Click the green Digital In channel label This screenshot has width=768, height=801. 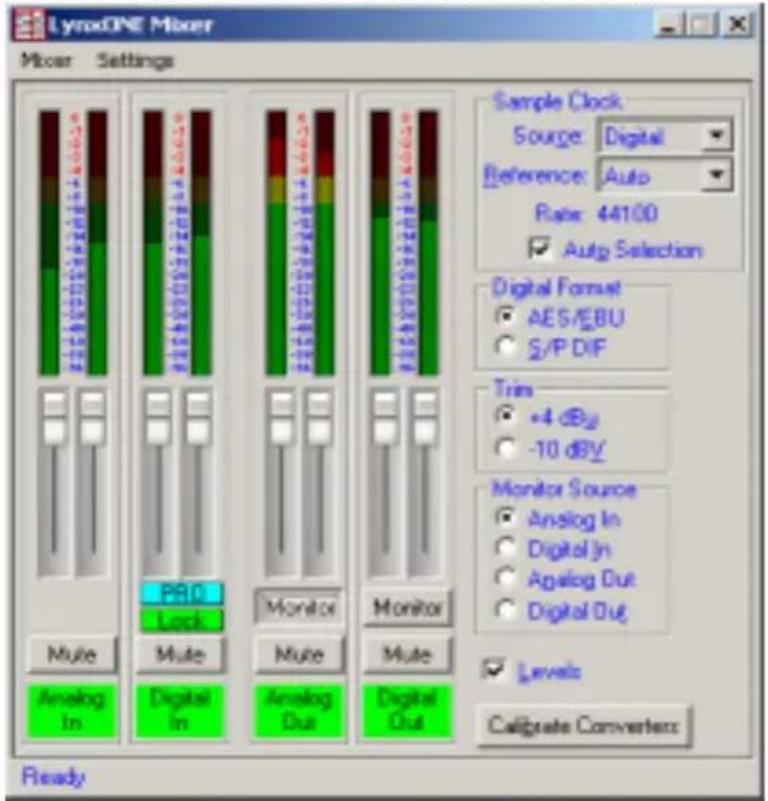[180, 712]
